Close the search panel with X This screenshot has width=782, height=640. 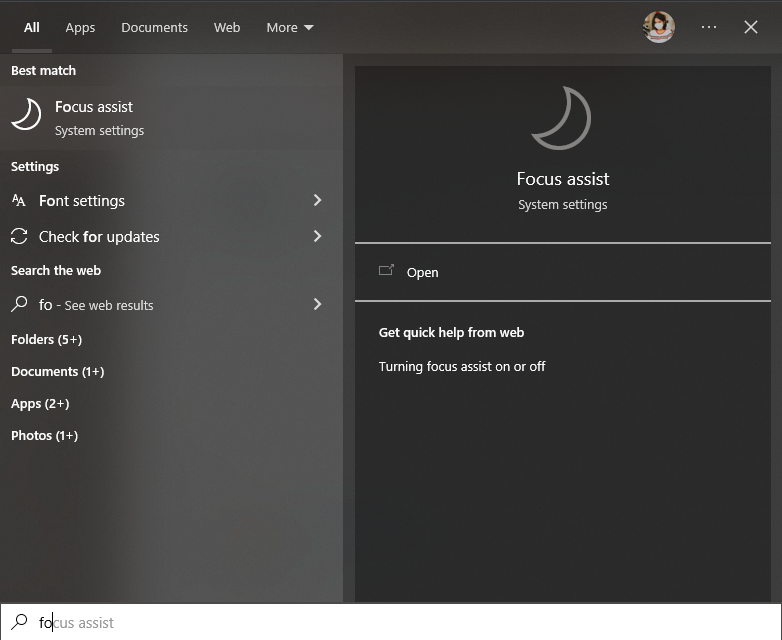(x=751, y=27)
